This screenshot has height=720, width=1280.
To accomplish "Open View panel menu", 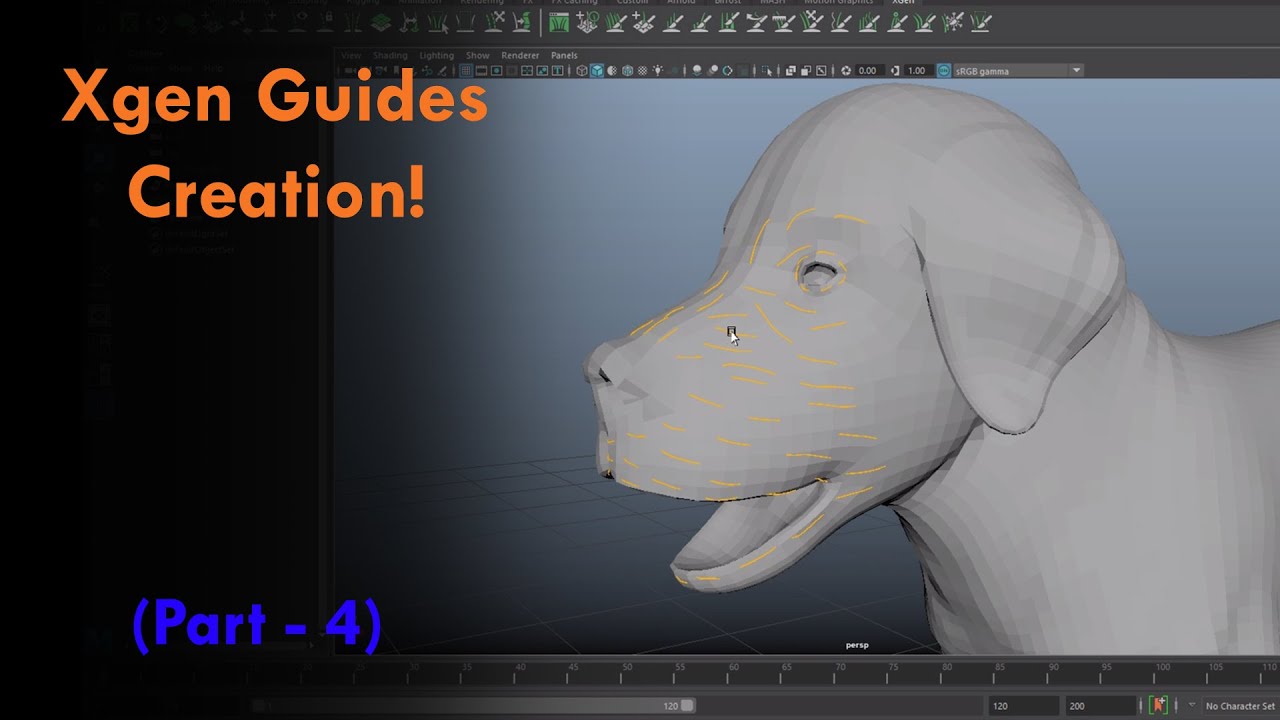I will [351, 56].
